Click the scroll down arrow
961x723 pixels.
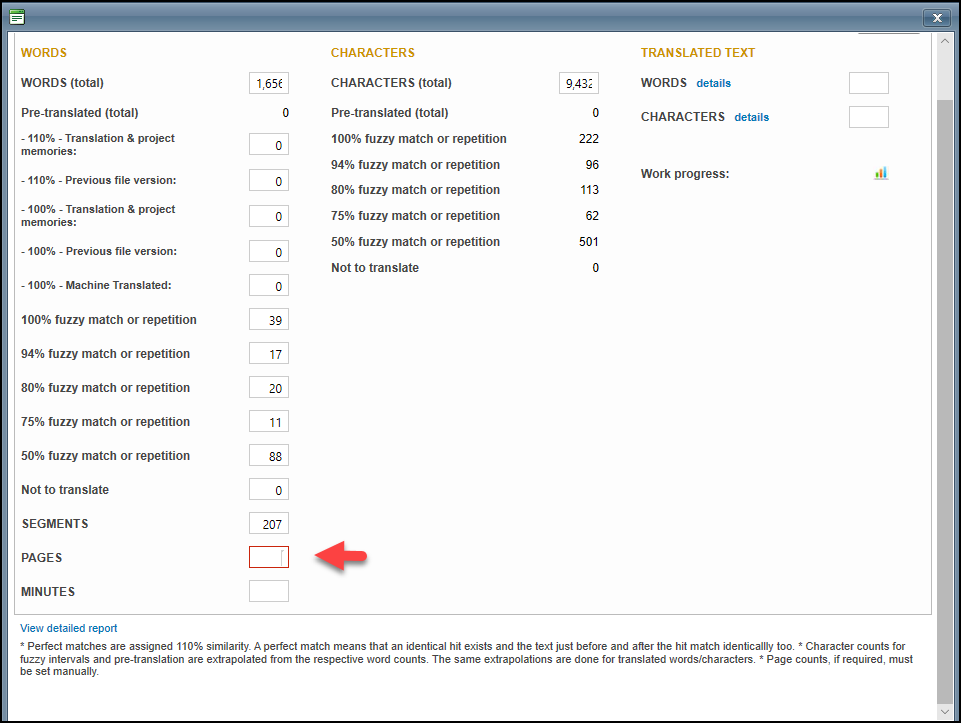click(945, 711)
